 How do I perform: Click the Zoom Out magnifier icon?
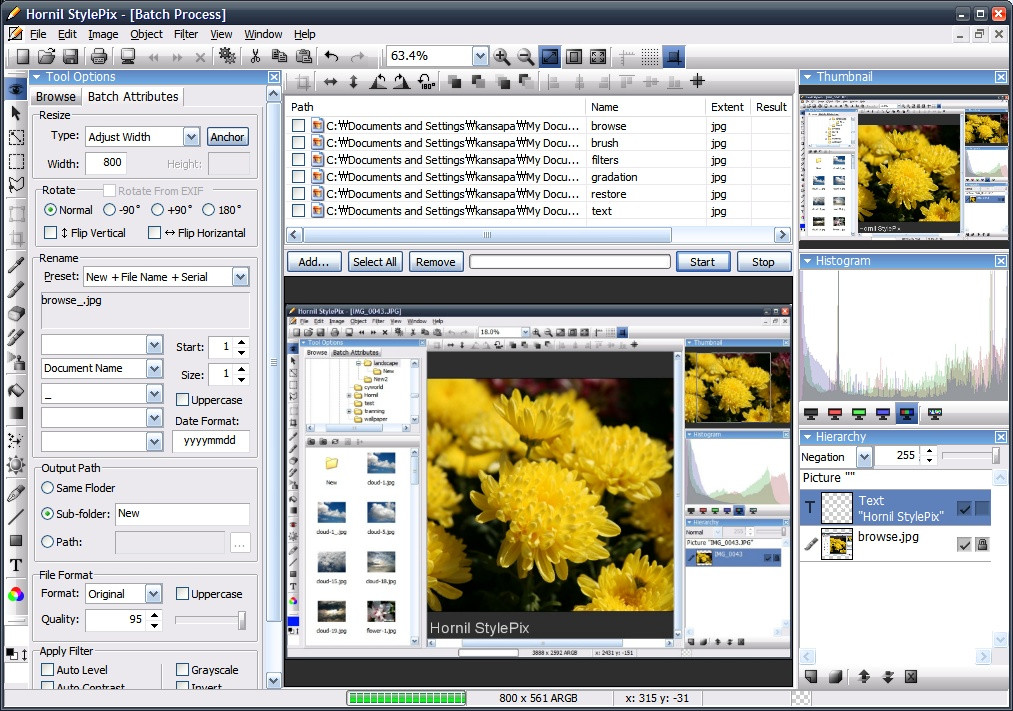[526, 57]
